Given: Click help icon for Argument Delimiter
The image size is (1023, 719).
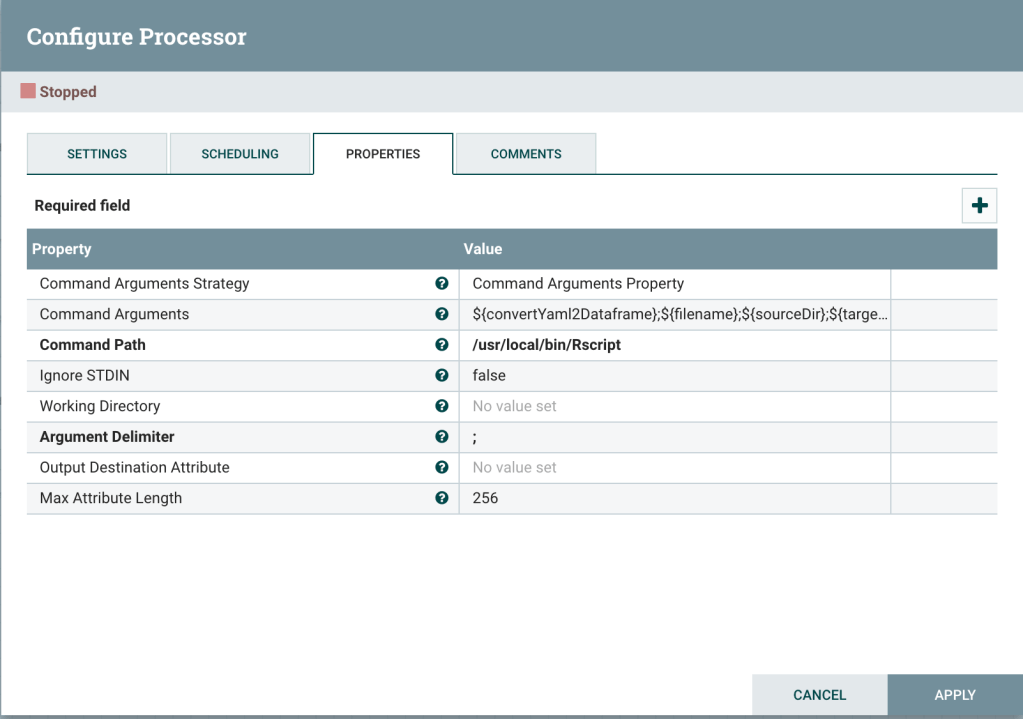Looking at the screenshot, I should [442, 437].
